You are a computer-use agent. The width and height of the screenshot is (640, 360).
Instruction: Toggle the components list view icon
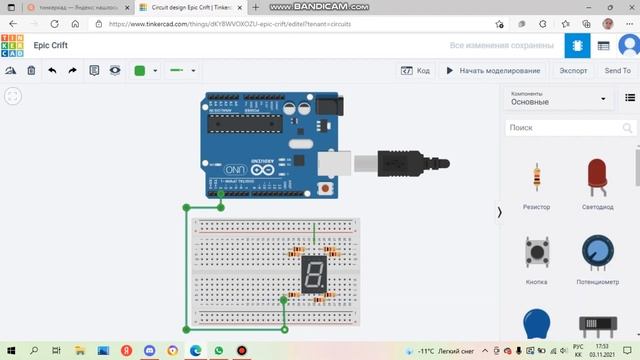click(630, 98)
